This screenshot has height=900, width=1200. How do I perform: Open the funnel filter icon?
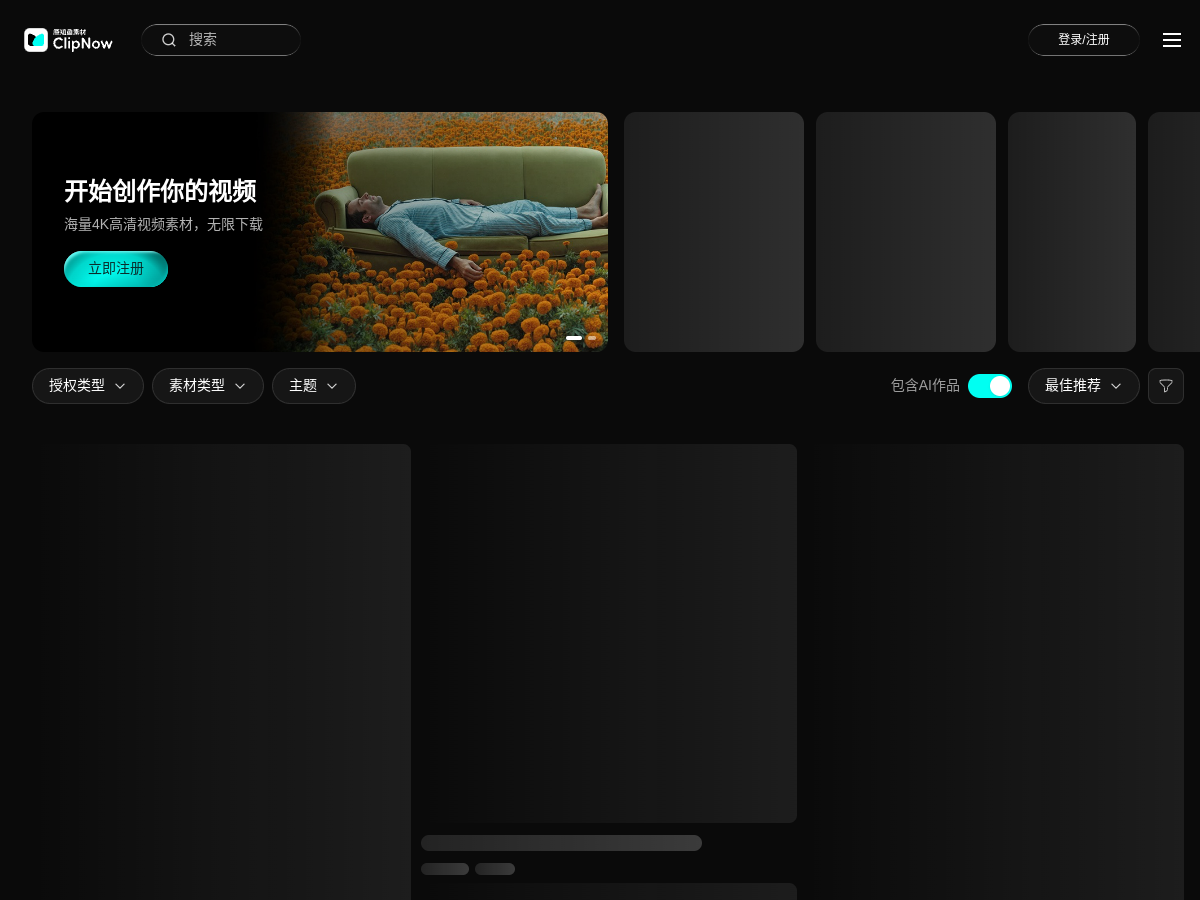(1166, 386)
